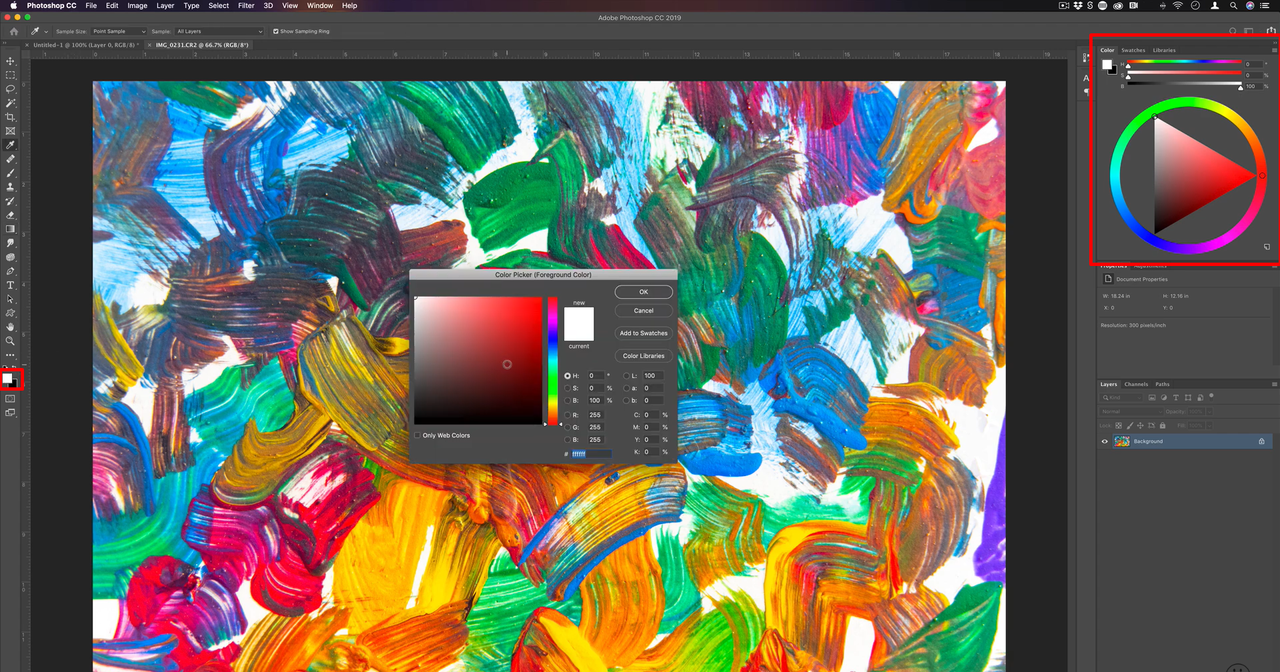The width and height of the screenshot is (1280, 672).
Task: Go to the Home screen icon
Action: (x=14, y=31)
